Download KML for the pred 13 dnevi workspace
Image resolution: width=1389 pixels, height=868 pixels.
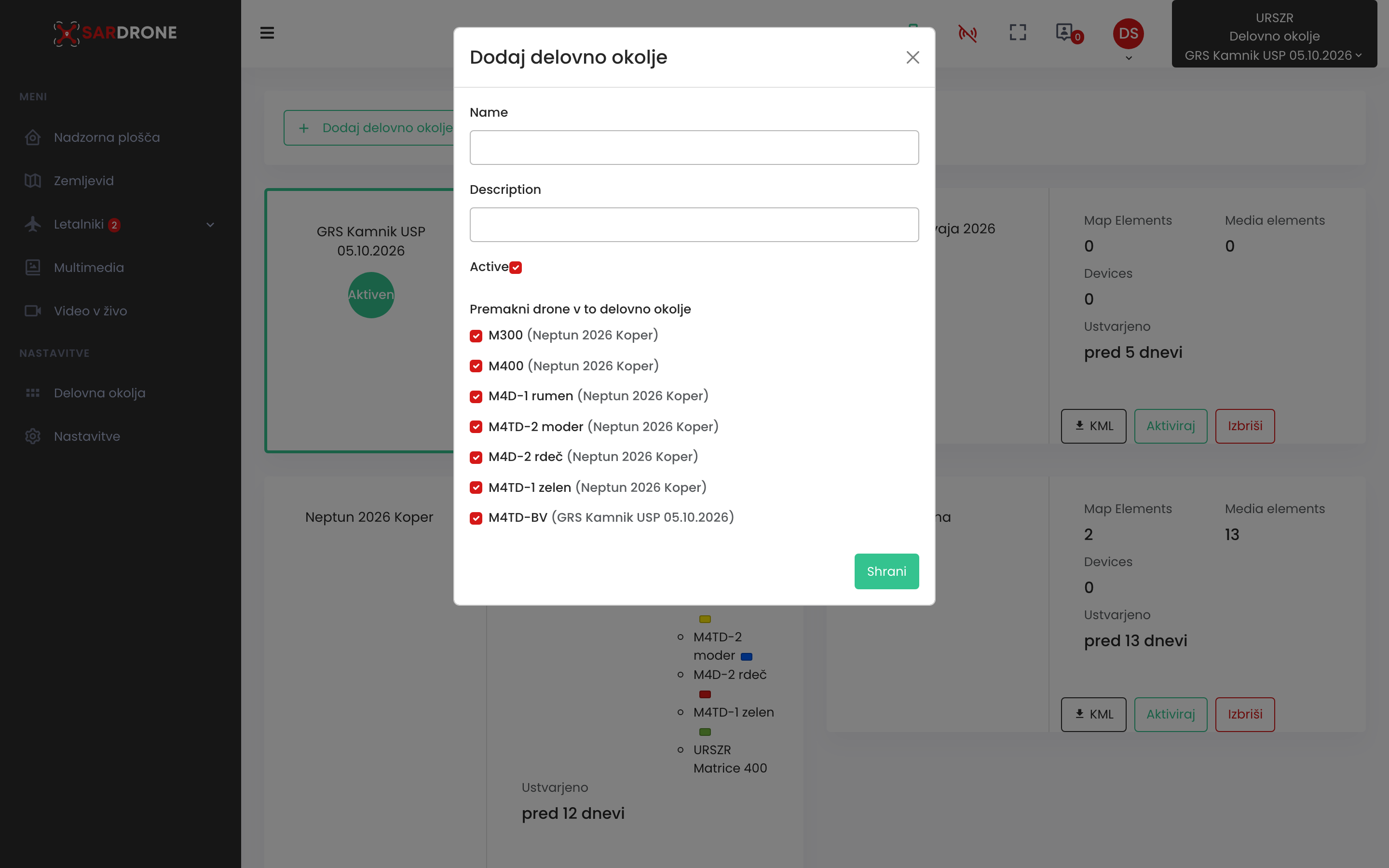1093,715
